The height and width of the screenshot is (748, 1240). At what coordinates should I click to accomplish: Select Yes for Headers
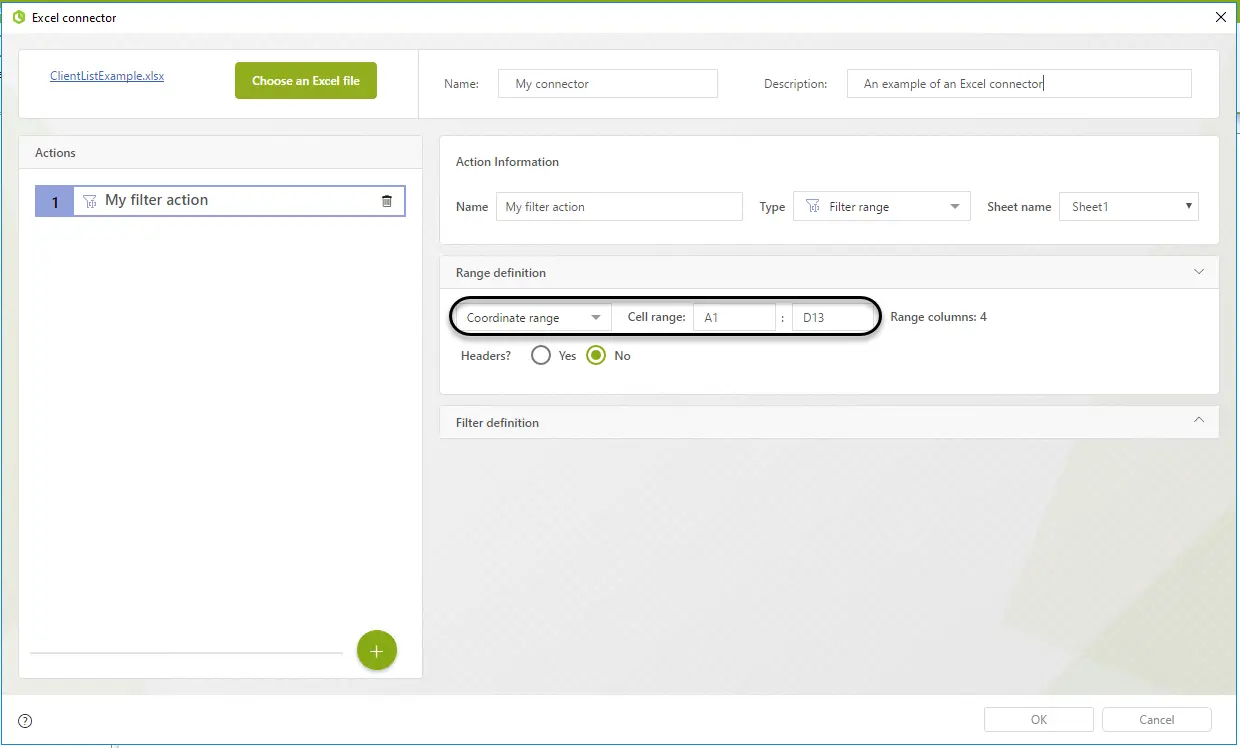click(541, 355)
